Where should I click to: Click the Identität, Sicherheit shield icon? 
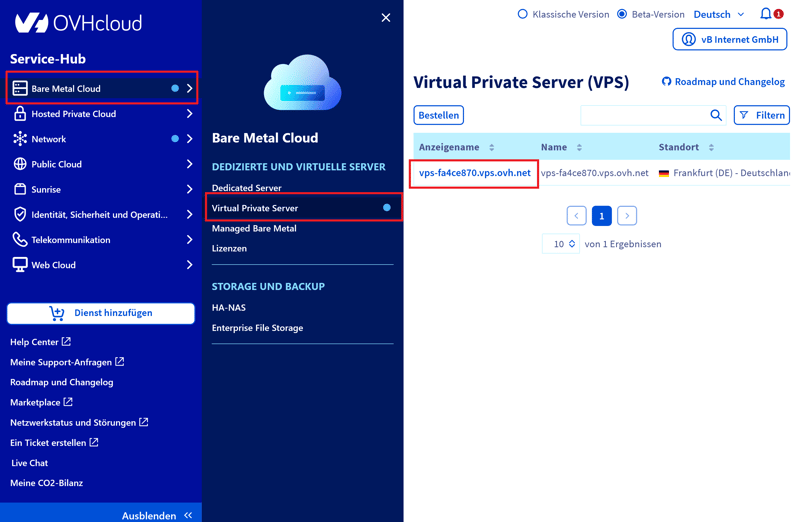point(20,215)
